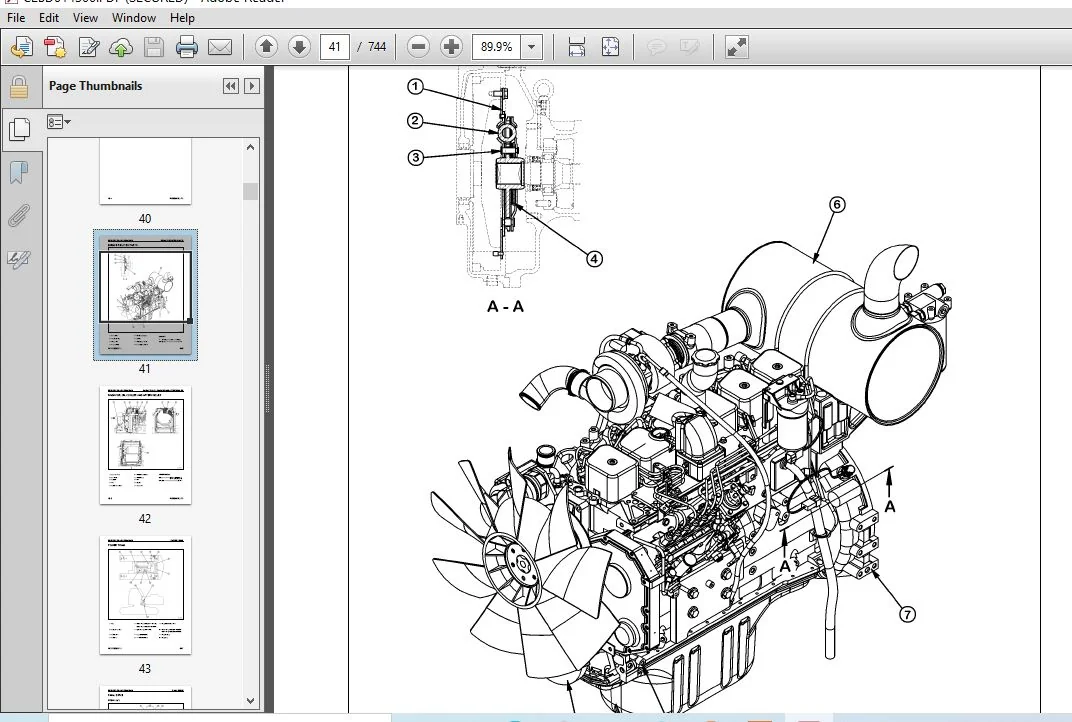This screenshot has height=722, width=1072.
Task: Click the upload to cloud icon
Action: 121,47
